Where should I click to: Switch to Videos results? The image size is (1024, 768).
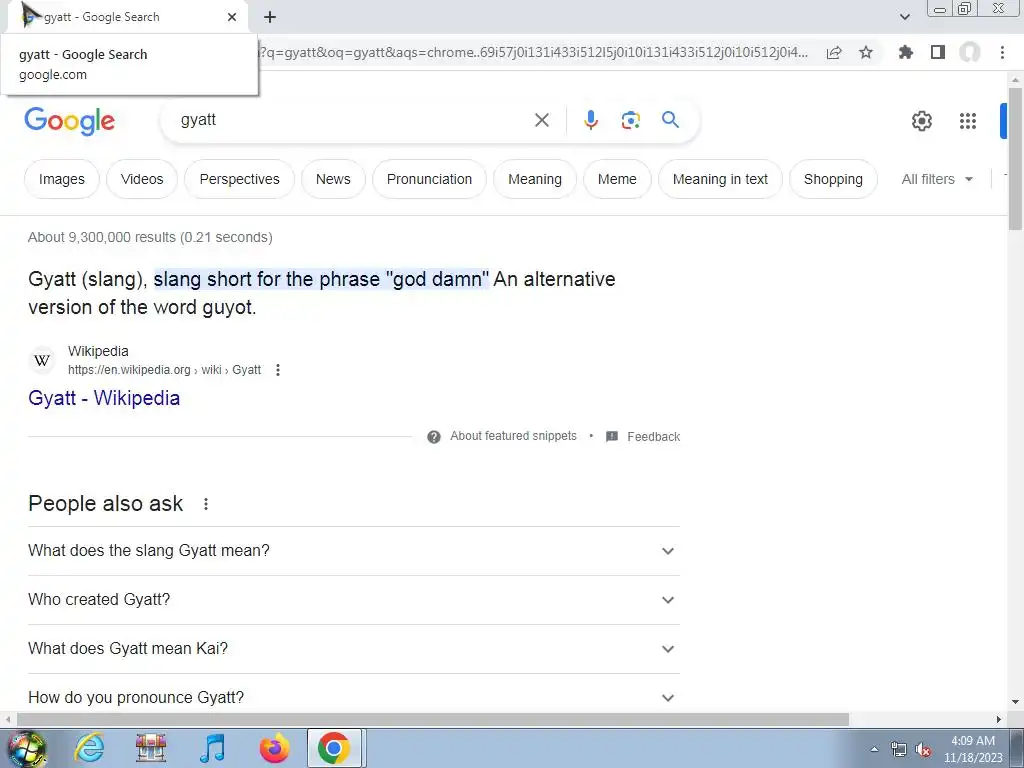[142, 179]
